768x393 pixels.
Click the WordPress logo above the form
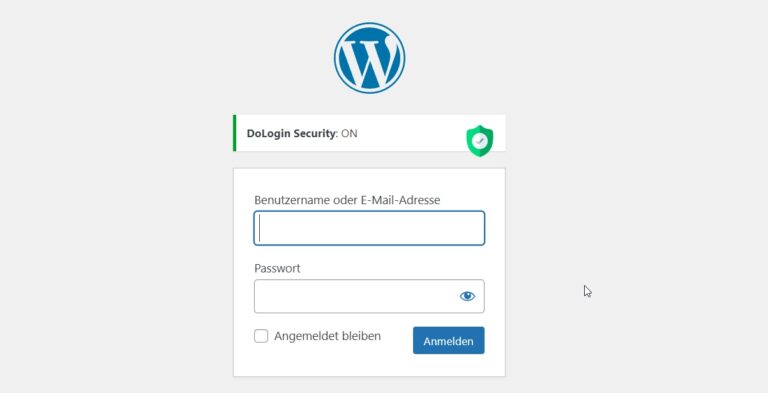pyautogui.click(x=369, y=58)
